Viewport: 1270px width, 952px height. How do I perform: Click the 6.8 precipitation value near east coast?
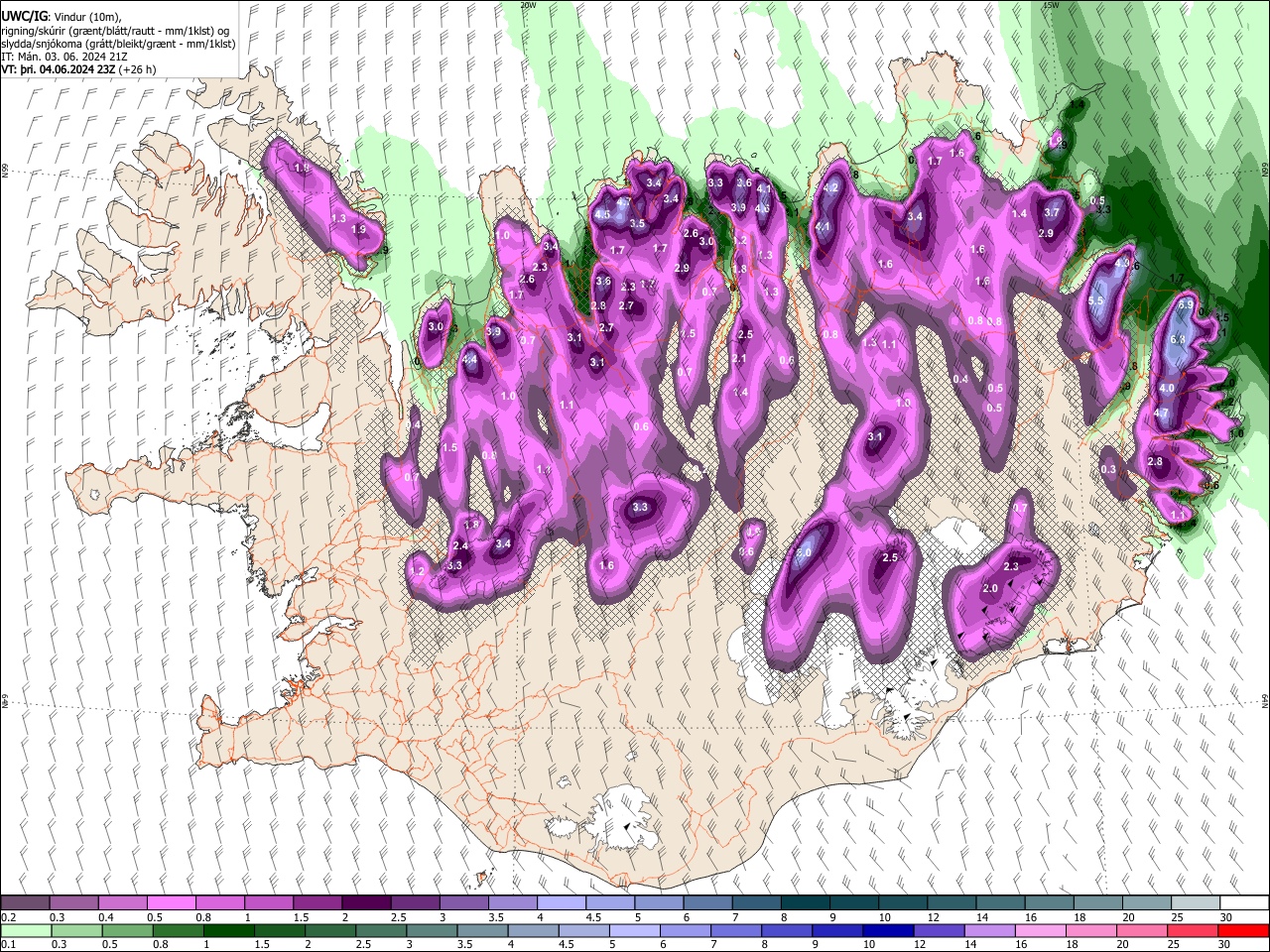(1179, 340)
